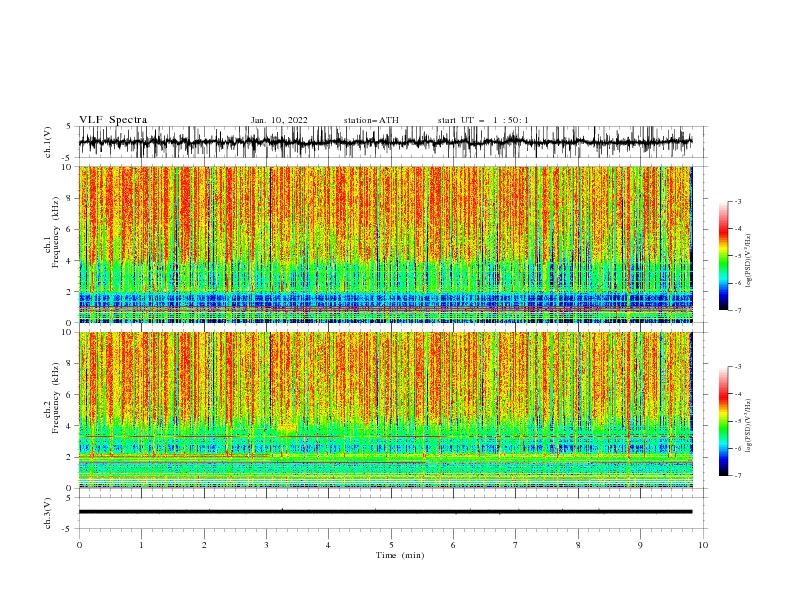The height and width of the screenshot is (612, 792).
Task: Click the "-3" tick on ch.1 colorbar
Action: (x=738, y=201)
